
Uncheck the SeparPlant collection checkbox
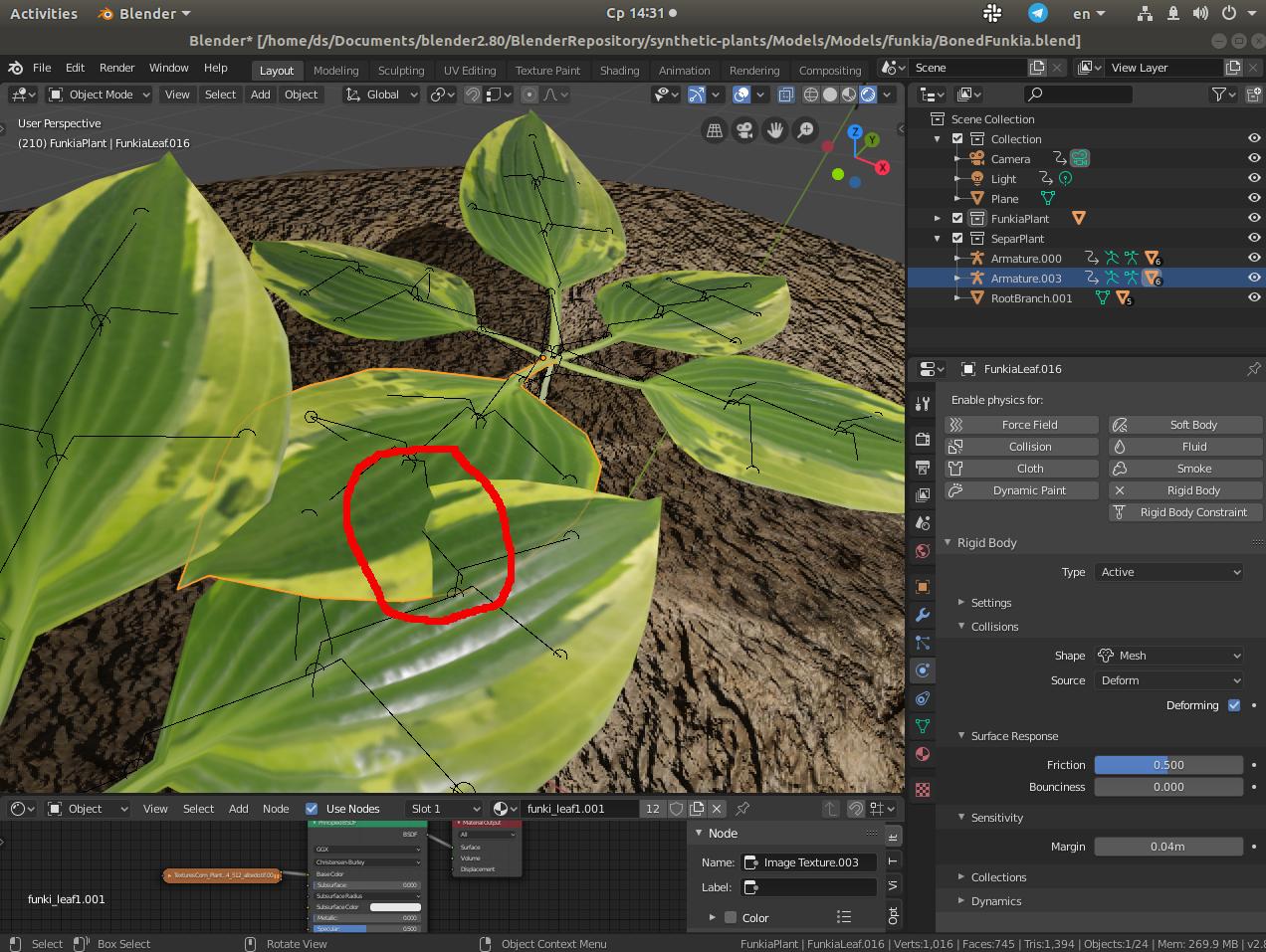(x=956, y=238)
